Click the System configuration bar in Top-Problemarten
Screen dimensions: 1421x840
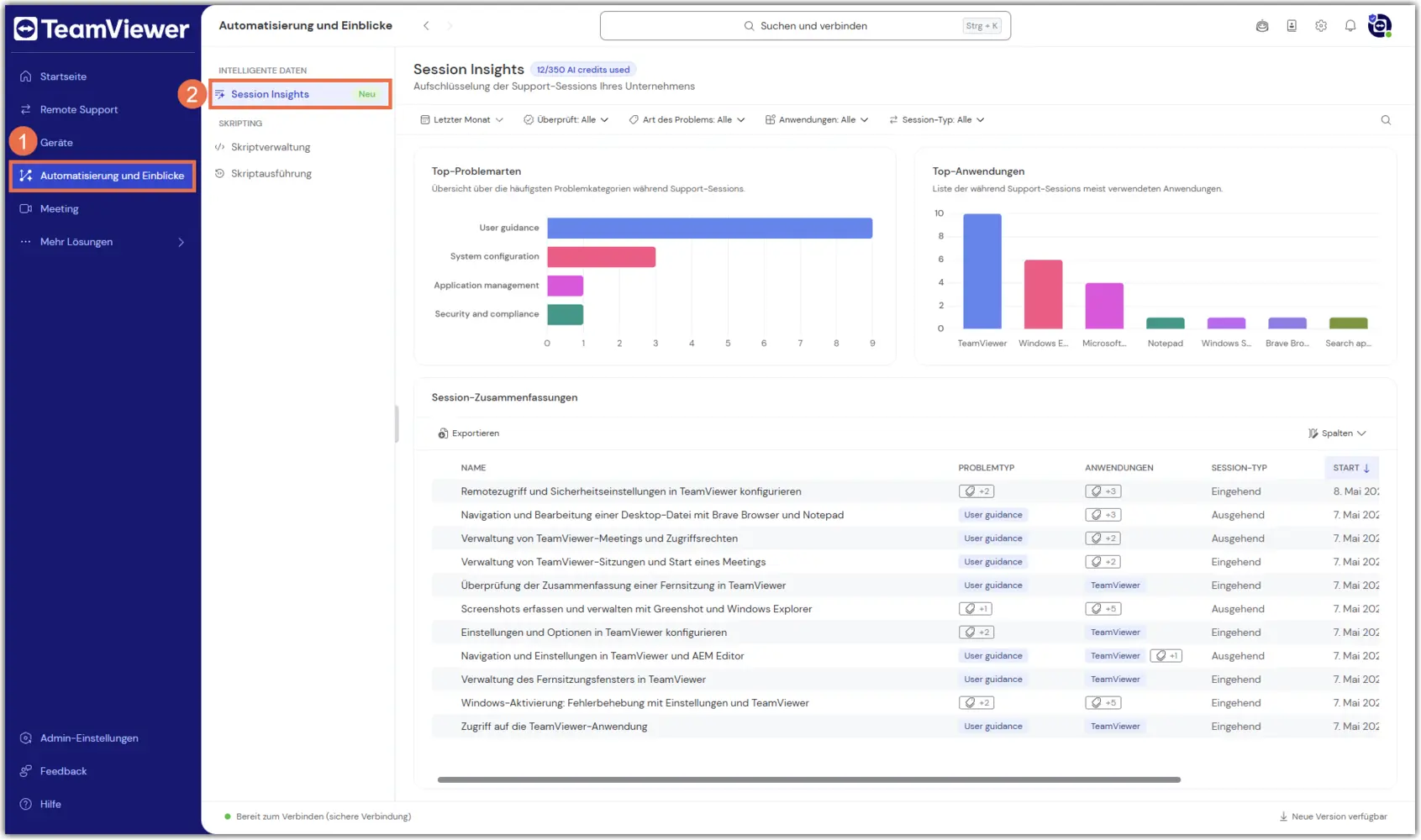[x=602, y=257]
